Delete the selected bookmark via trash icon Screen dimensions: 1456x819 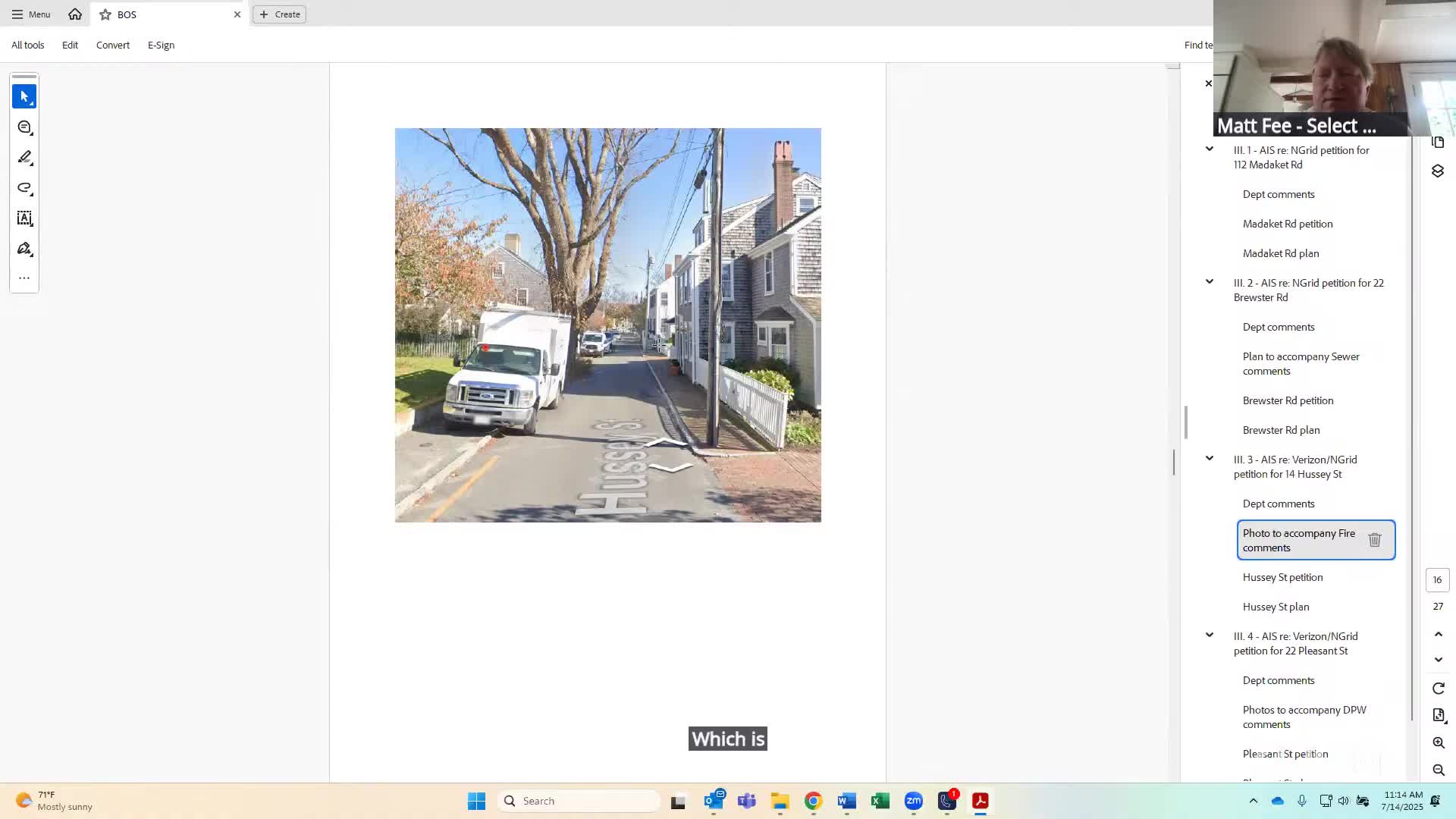(1374, 540)
